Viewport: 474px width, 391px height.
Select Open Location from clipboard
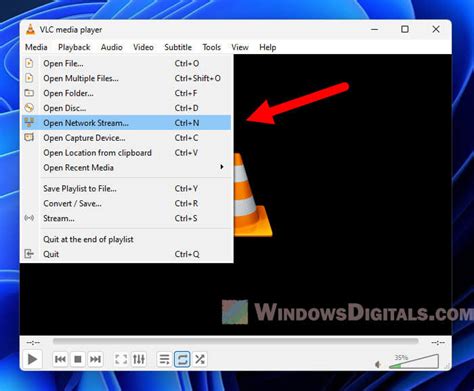tap(127, 153)
